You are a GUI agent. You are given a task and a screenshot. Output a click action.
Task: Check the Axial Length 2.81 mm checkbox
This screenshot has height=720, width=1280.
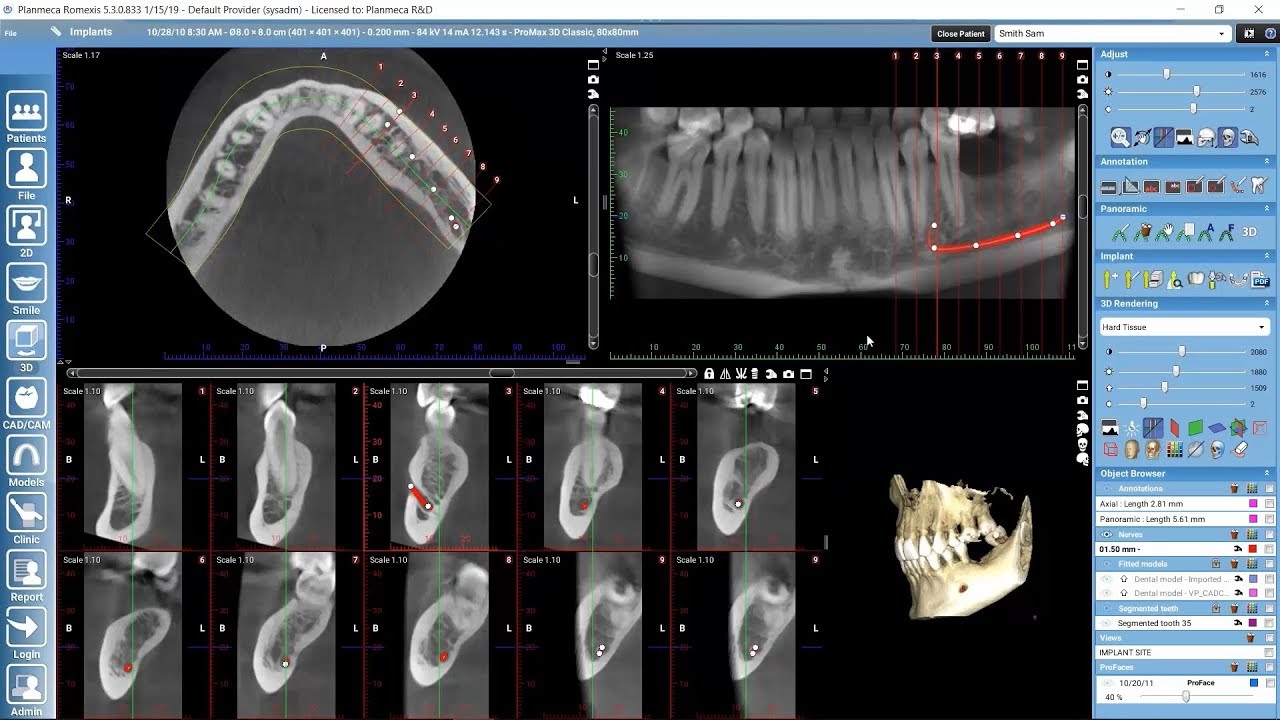click(x=1269, y=504)
